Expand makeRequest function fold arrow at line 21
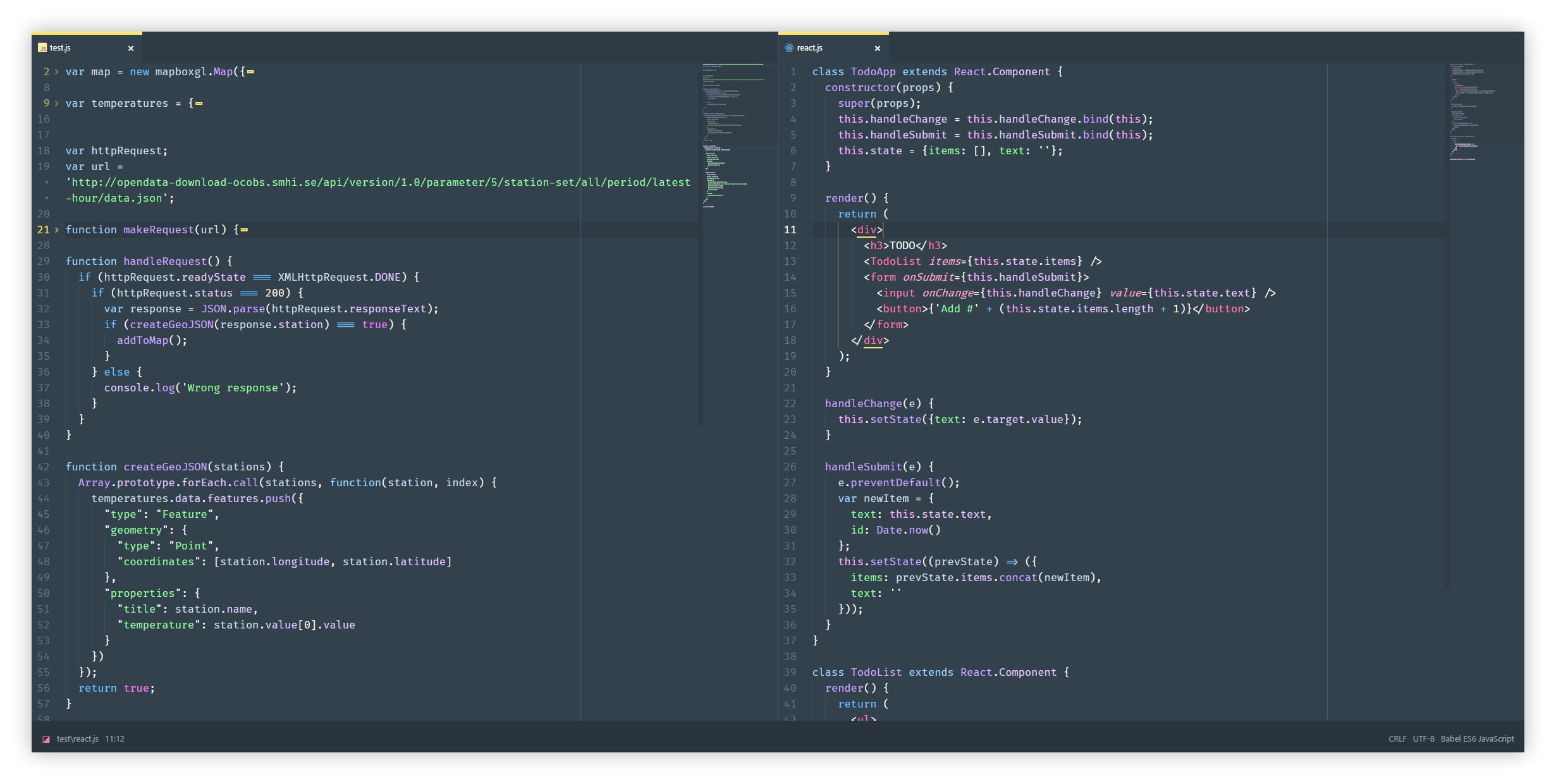The height and width of the screenshot is (784, 1556). (57, 230)
